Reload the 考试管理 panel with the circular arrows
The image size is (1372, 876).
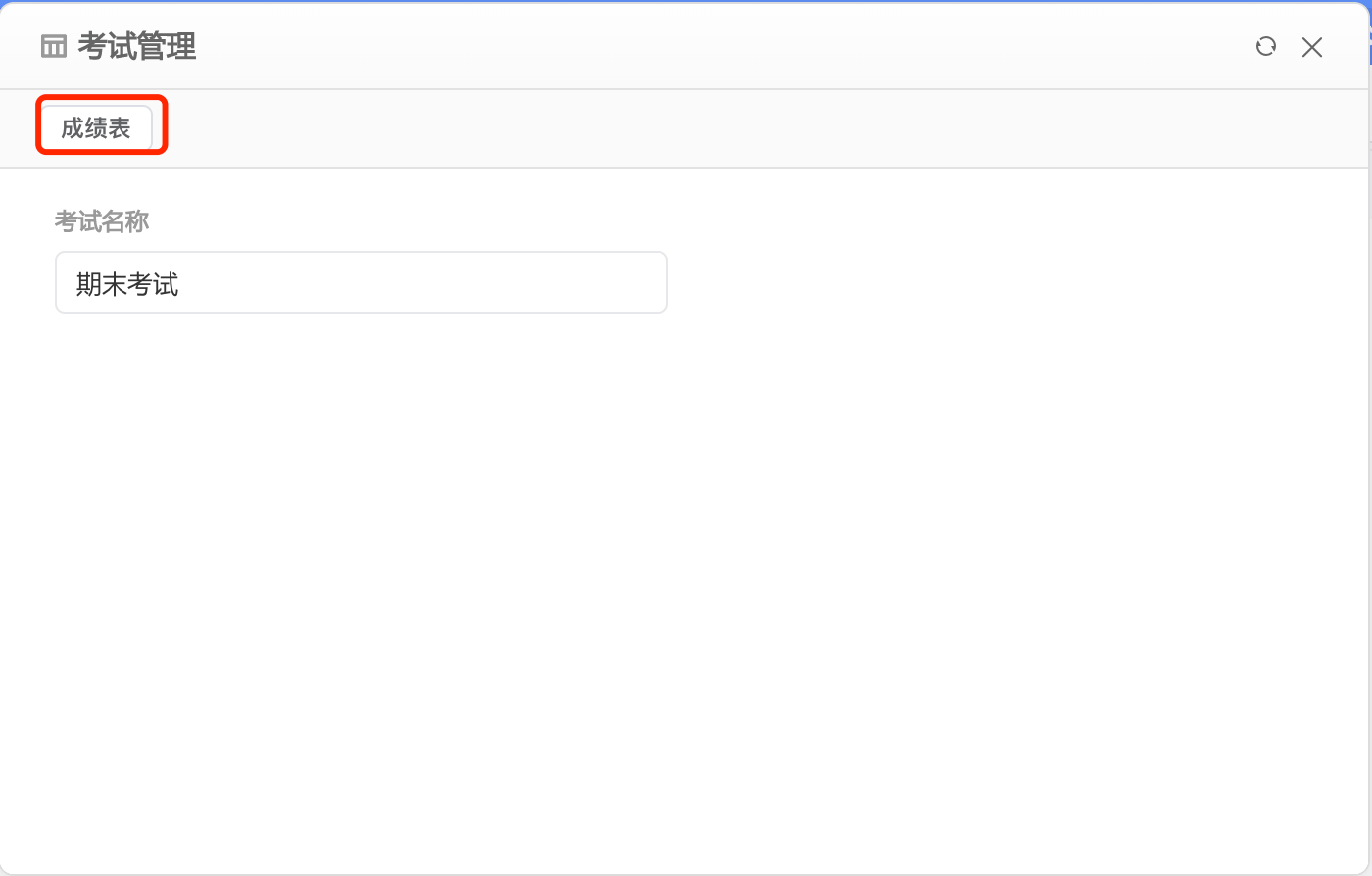[x=1266, y=46]
